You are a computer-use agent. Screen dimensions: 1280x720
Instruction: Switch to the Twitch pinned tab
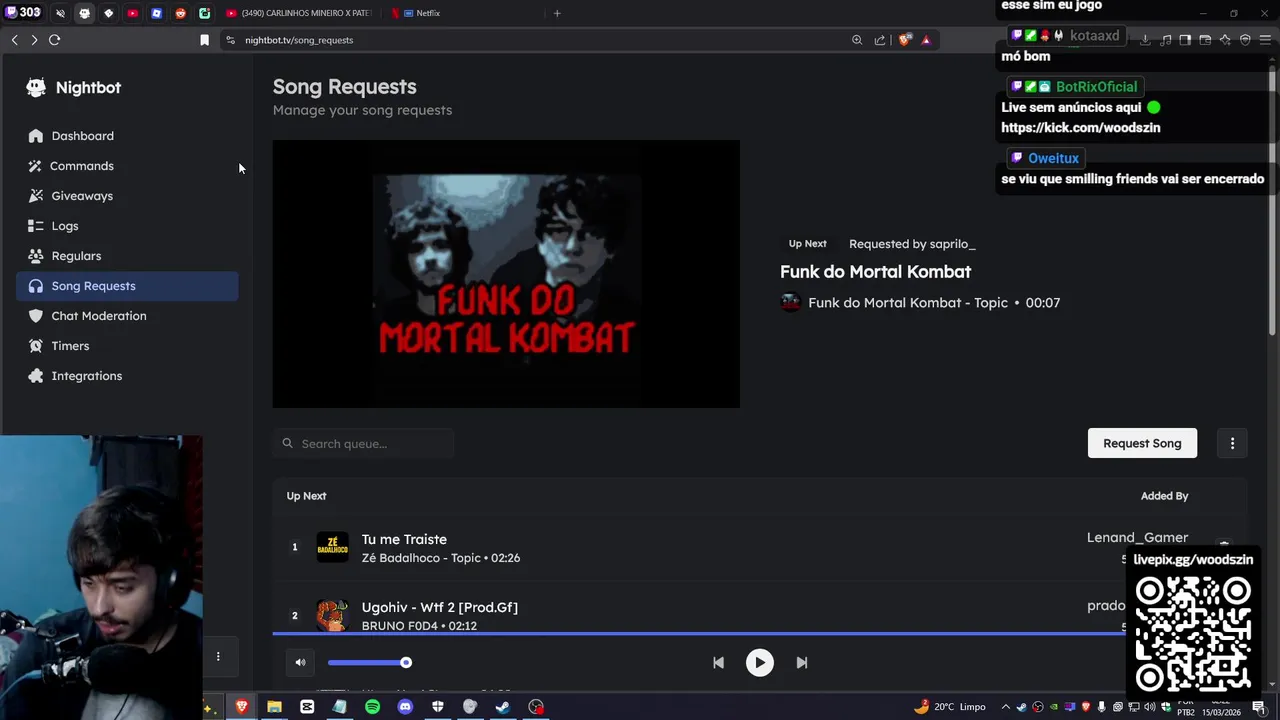(x=22, y=13)
